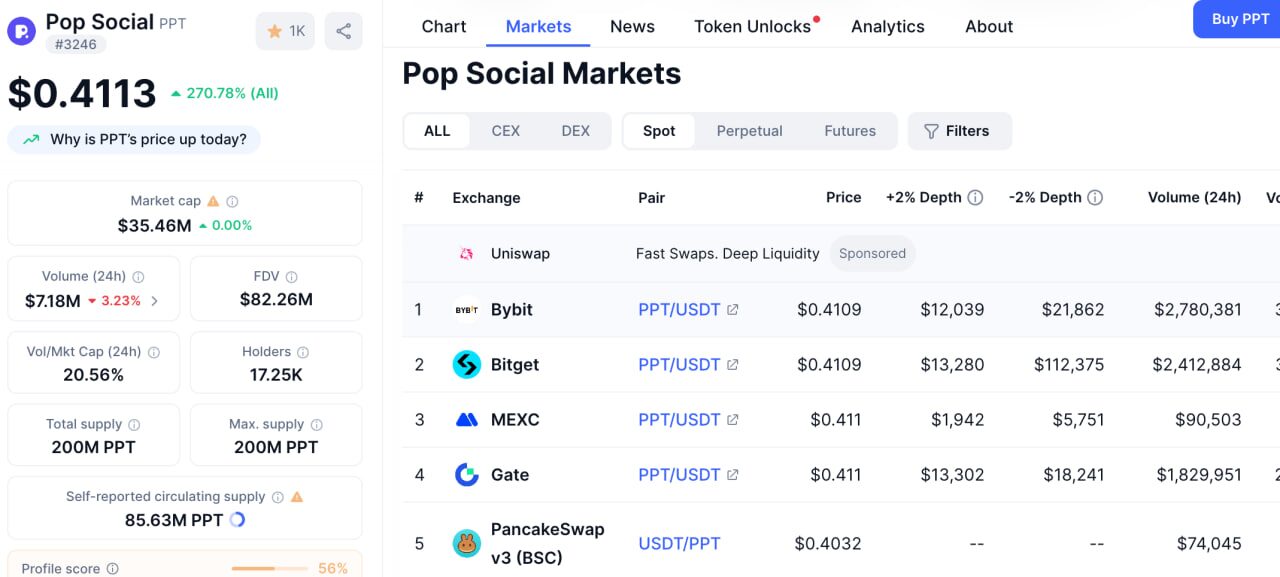Screen dimensions: 1280x577
Task: Expand Why is PPT's price up today
Action: pyautogui.click(x=134, y=139)
